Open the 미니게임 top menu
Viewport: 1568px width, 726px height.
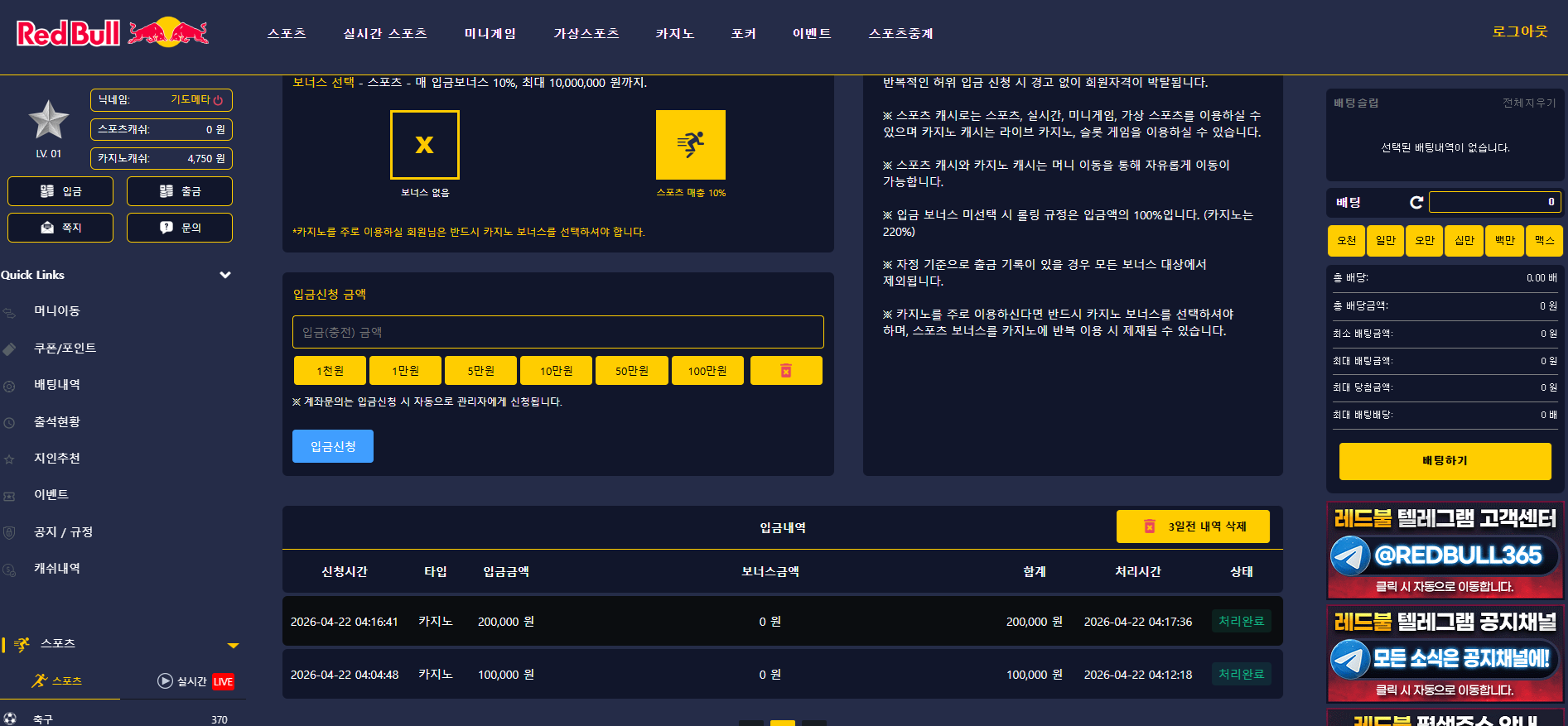click(x=490, y=34)
